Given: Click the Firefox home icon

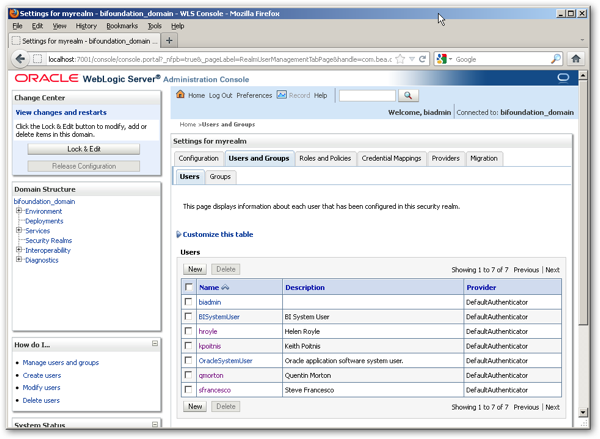Looking at the screenshot, I should [x=576, y=59].
